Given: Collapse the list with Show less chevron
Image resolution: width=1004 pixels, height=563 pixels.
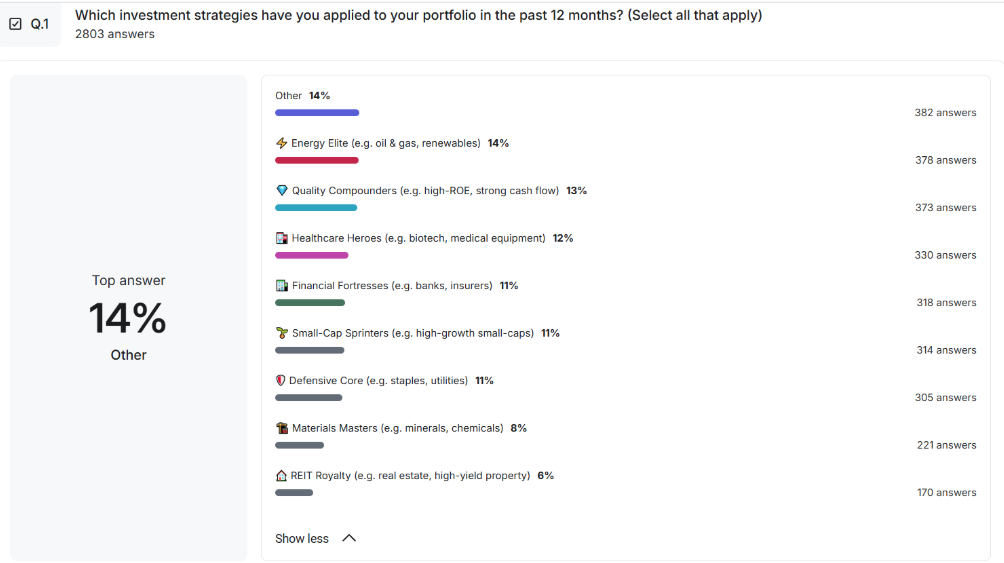Looking at the screenshot, I should point(349,538).
